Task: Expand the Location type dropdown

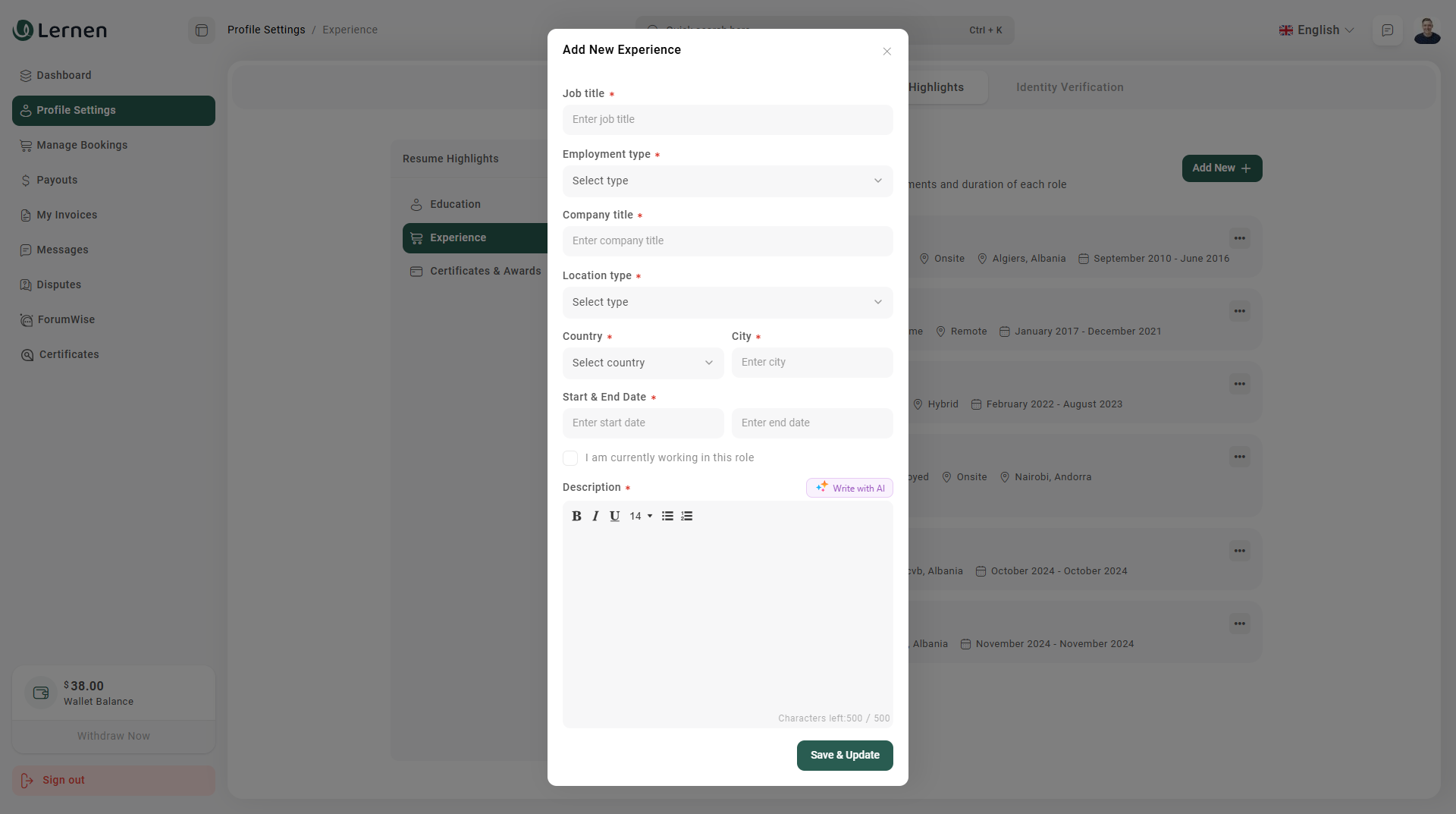Action: pos(727,302)
